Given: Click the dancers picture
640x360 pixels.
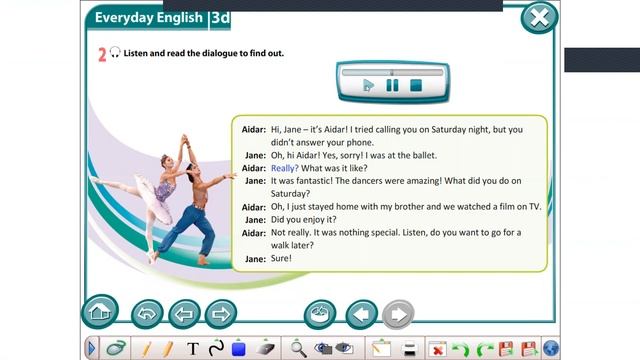Looking at the screenshot, I should [x=163, y=199].
